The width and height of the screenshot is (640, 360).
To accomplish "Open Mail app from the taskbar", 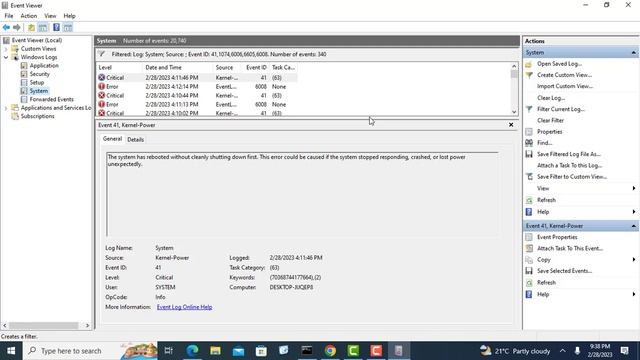I will pyautogui.click(x=238, y=351).
